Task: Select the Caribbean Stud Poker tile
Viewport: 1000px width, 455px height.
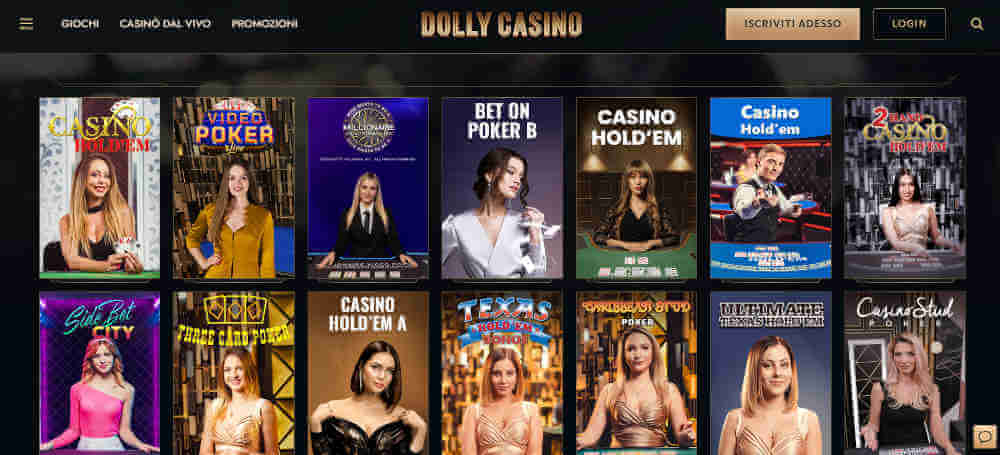Action: click(636, 373)
